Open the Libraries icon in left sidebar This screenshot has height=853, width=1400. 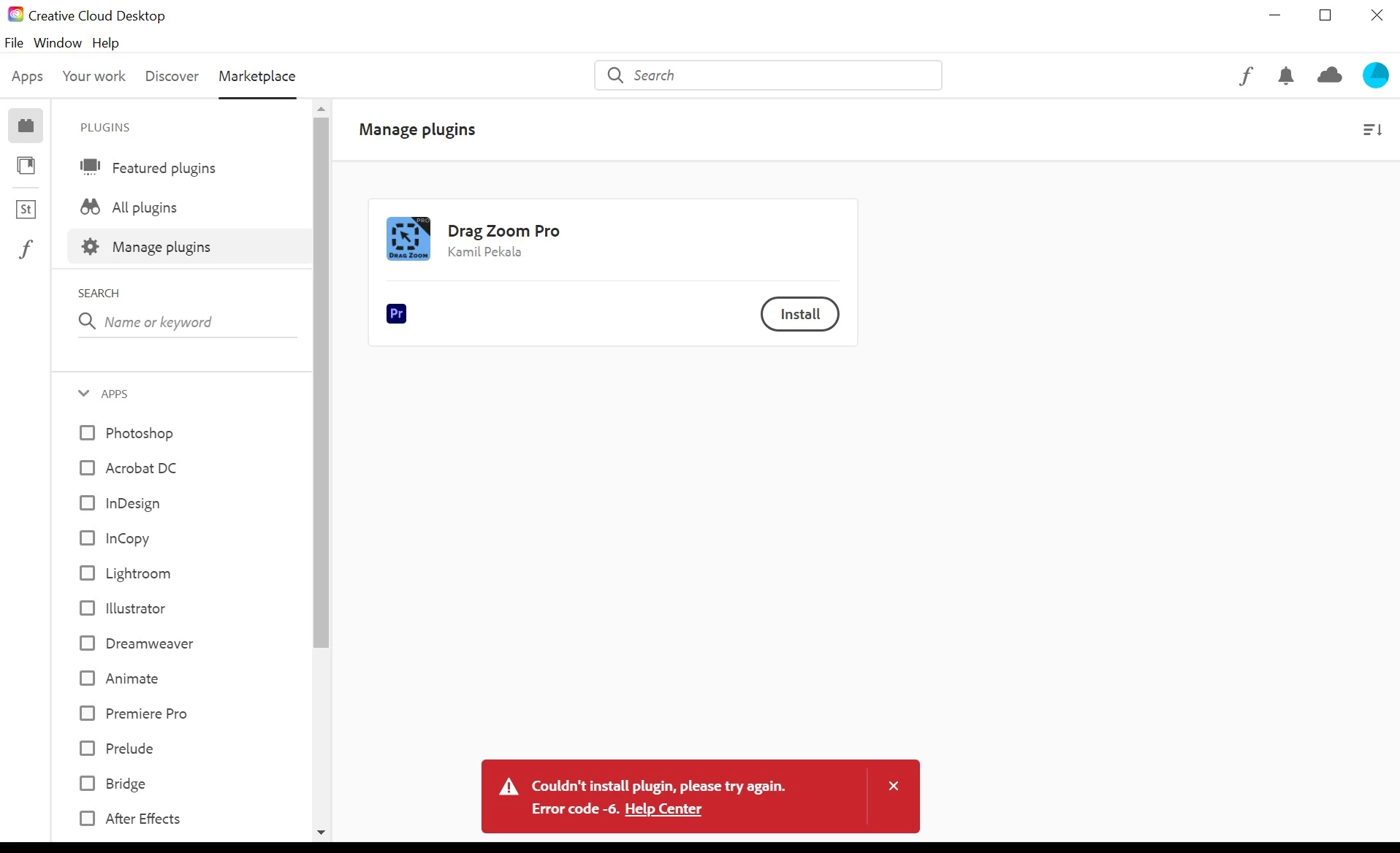26,166
